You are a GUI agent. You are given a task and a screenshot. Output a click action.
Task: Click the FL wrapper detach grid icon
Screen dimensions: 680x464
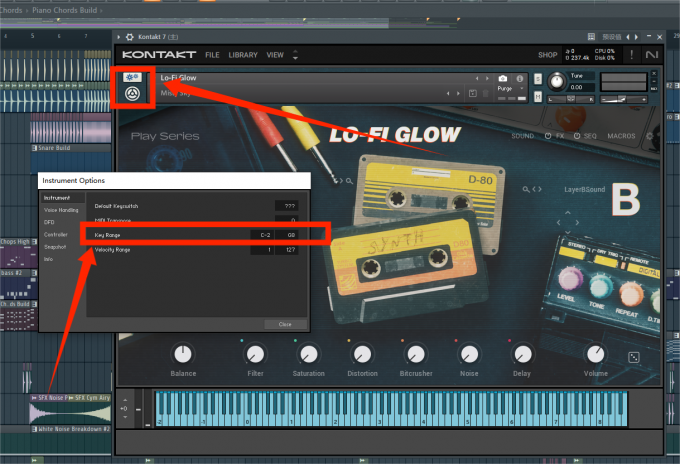point(591,37)
